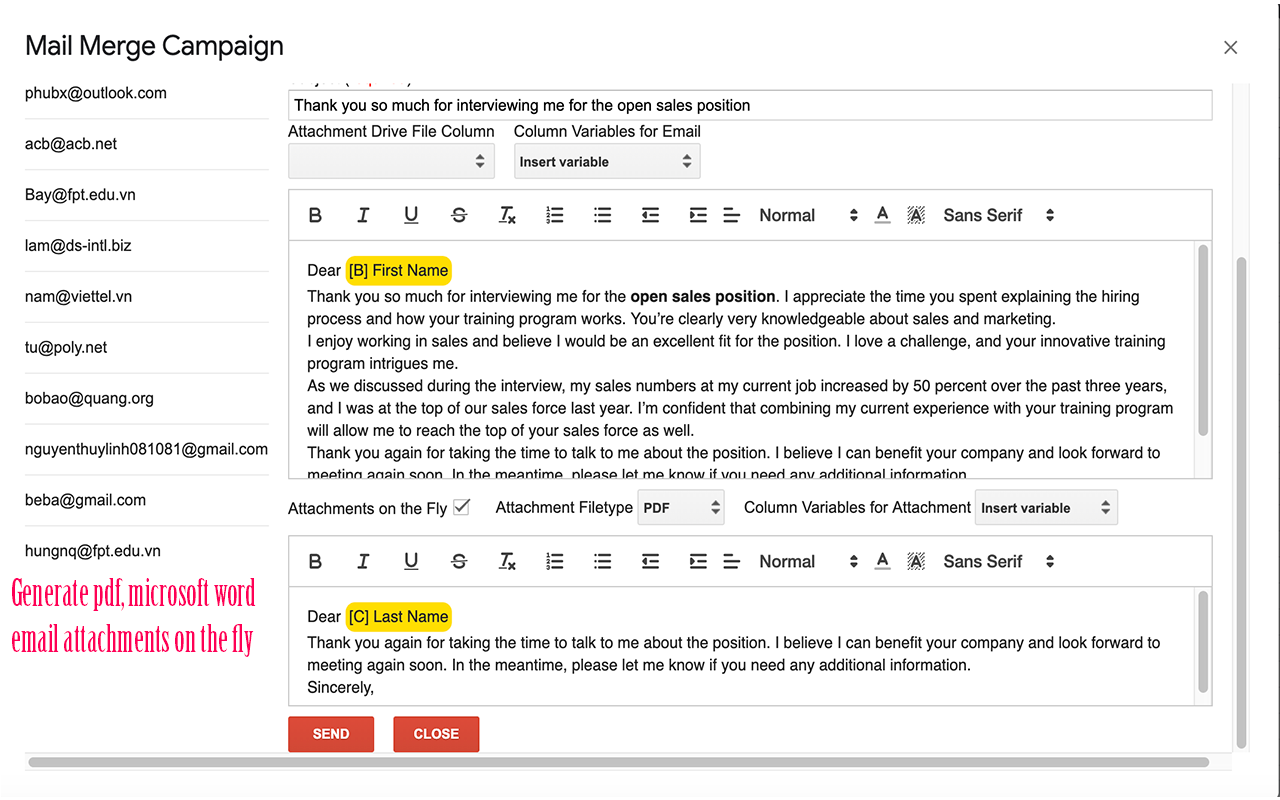Screen dimensions: 1280x800
Task: Clear formatting with the Tx icon
Action: coord(507,214)
